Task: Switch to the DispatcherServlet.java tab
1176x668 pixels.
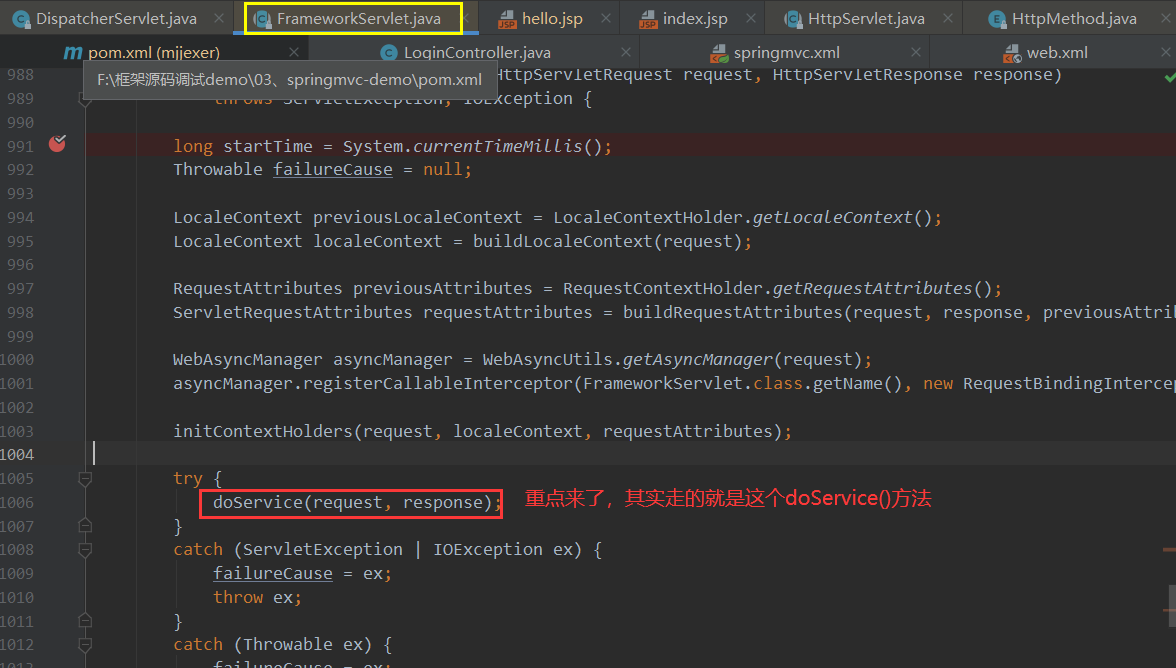Action: point(116,19)
